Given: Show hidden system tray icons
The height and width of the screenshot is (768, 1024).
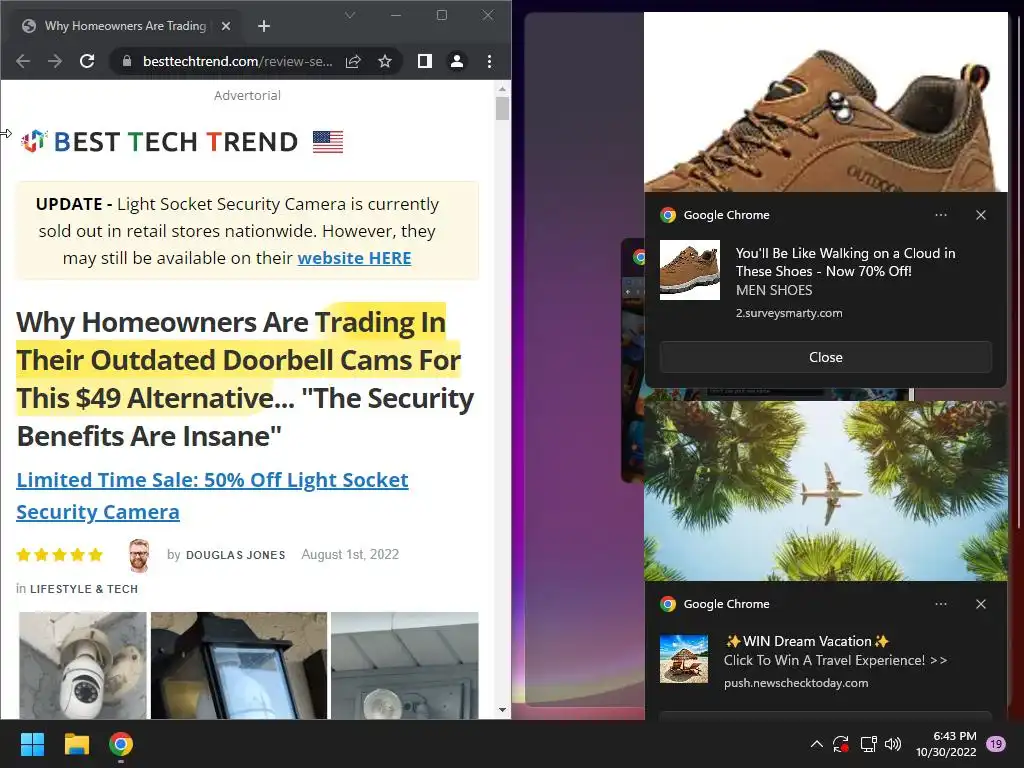Looking at the screenshot, I should 816,744.
